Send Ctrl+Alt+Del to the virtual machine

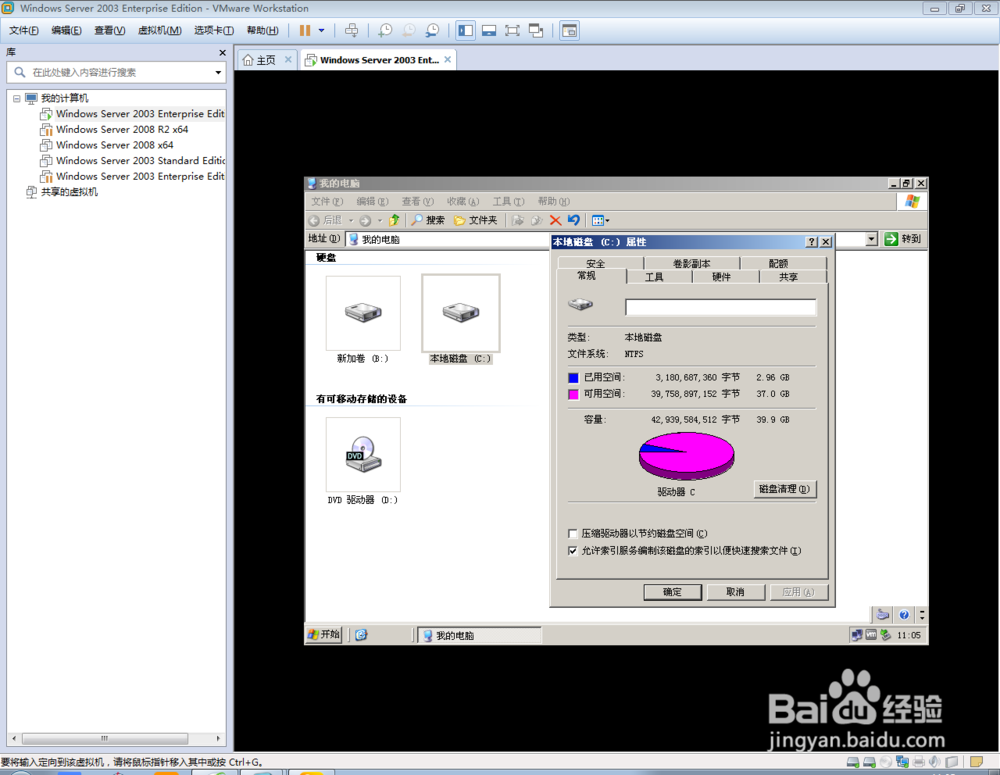(x=351, y=31)
